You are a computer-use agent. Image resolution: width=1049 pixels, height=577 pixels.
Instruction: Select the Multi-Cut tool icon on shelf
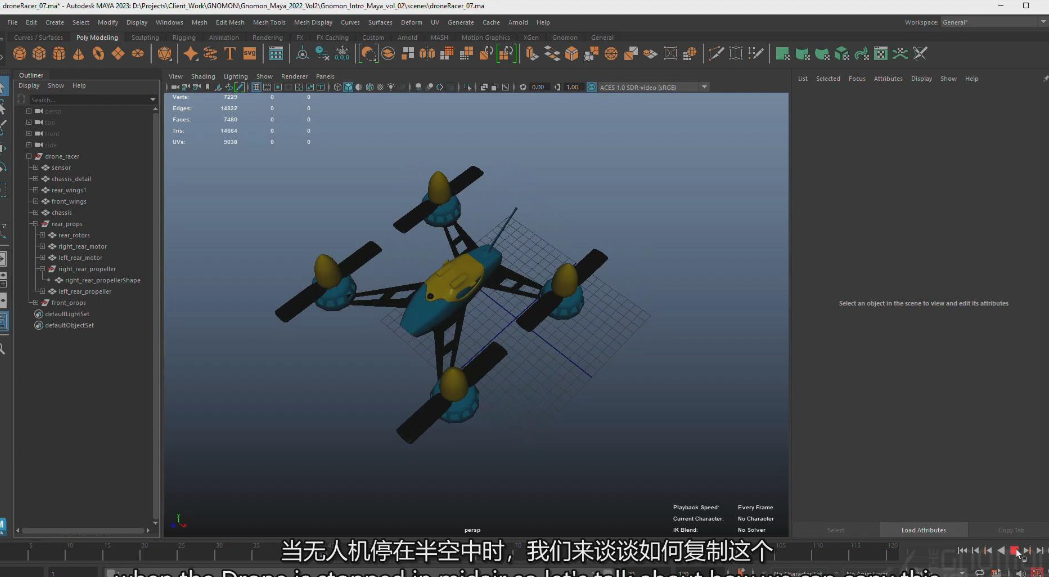pos(716,53)
